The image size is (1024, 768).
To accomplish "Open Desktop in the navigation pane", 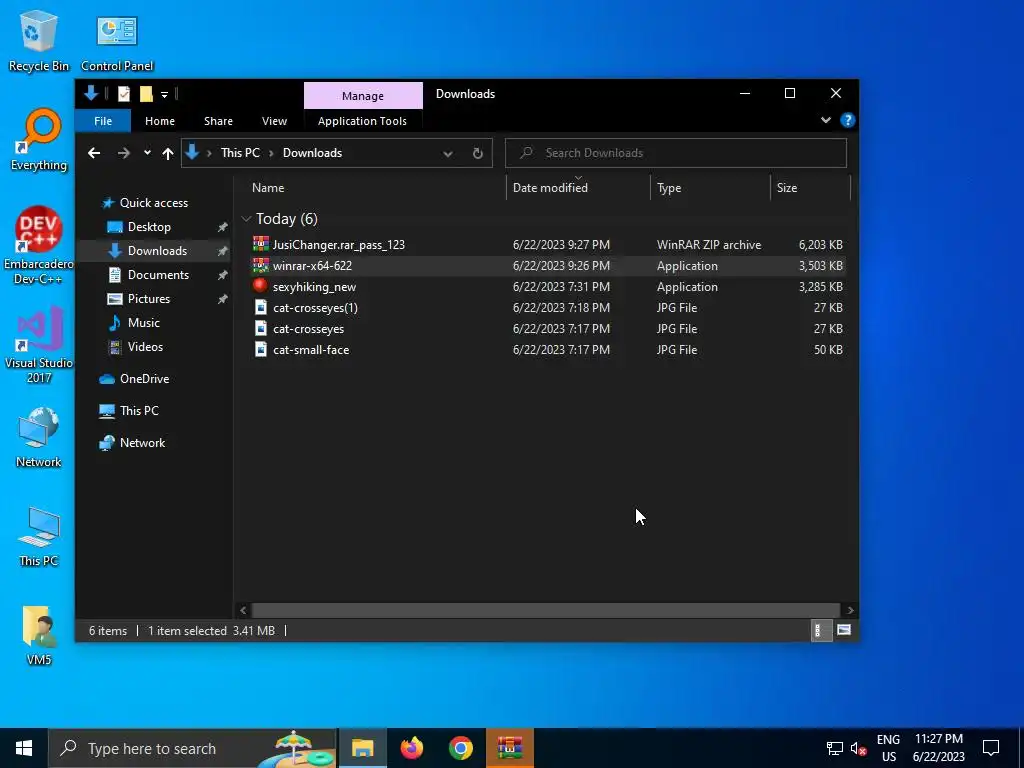I will pyautogui.click(x=149, y=227).
